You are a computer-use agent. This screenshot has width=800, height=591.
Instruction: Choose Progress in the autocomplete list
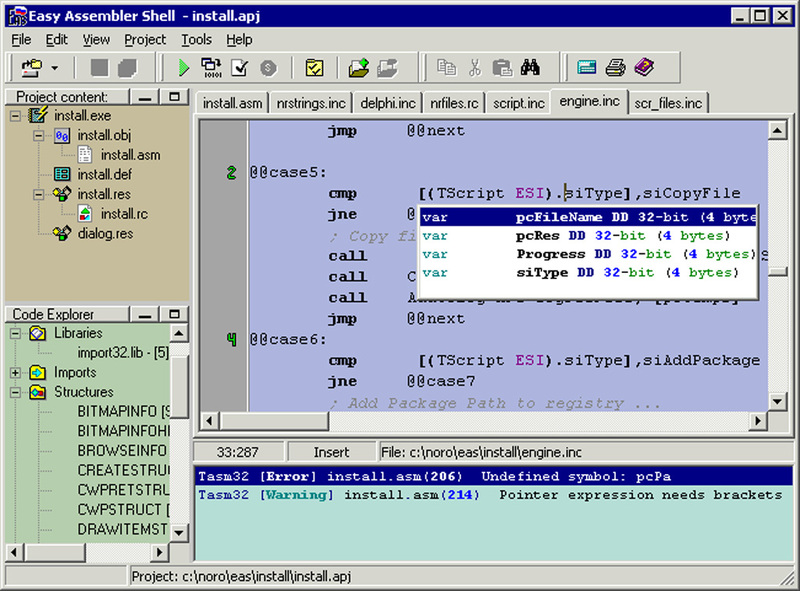(x=588, y=254)
